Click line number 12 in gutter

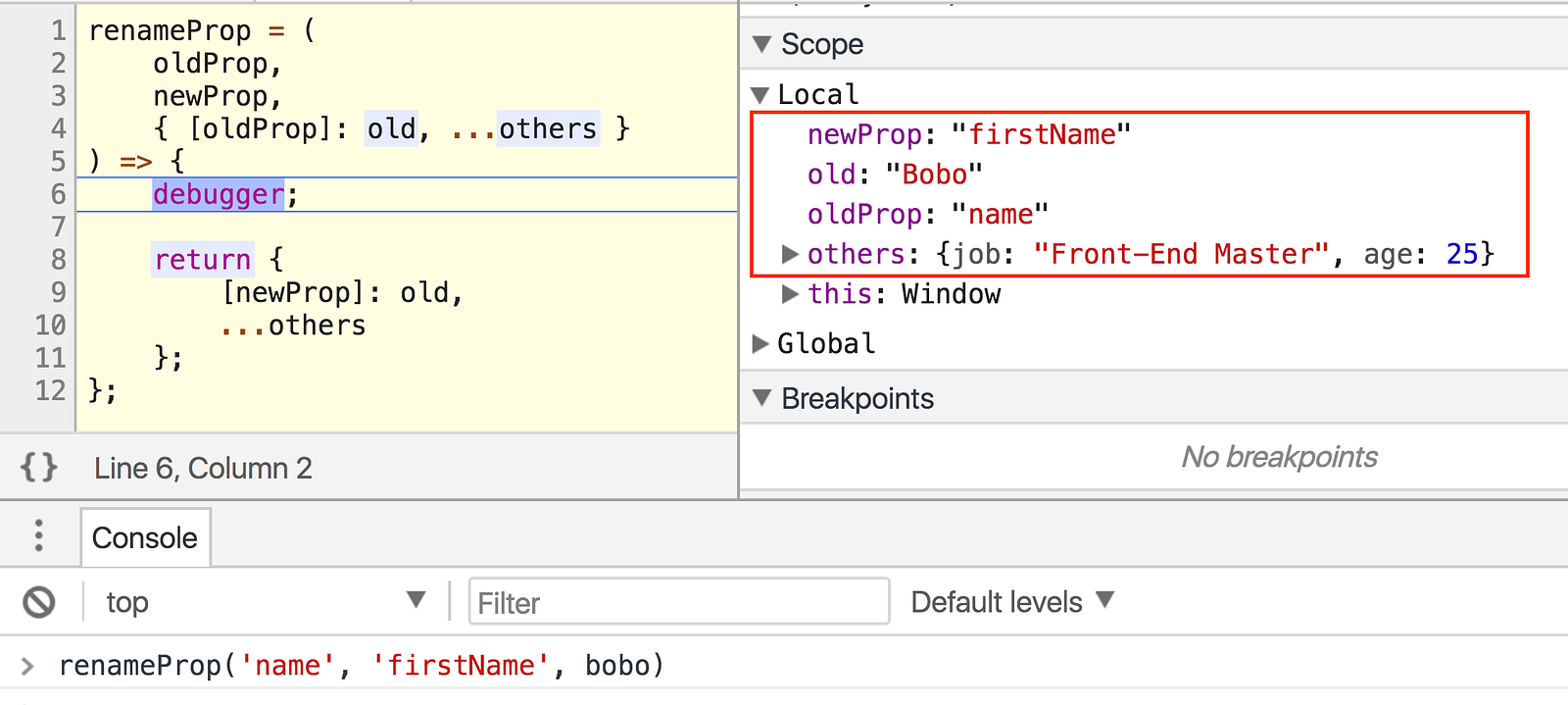pyautogui.click(x=51, y=390)
